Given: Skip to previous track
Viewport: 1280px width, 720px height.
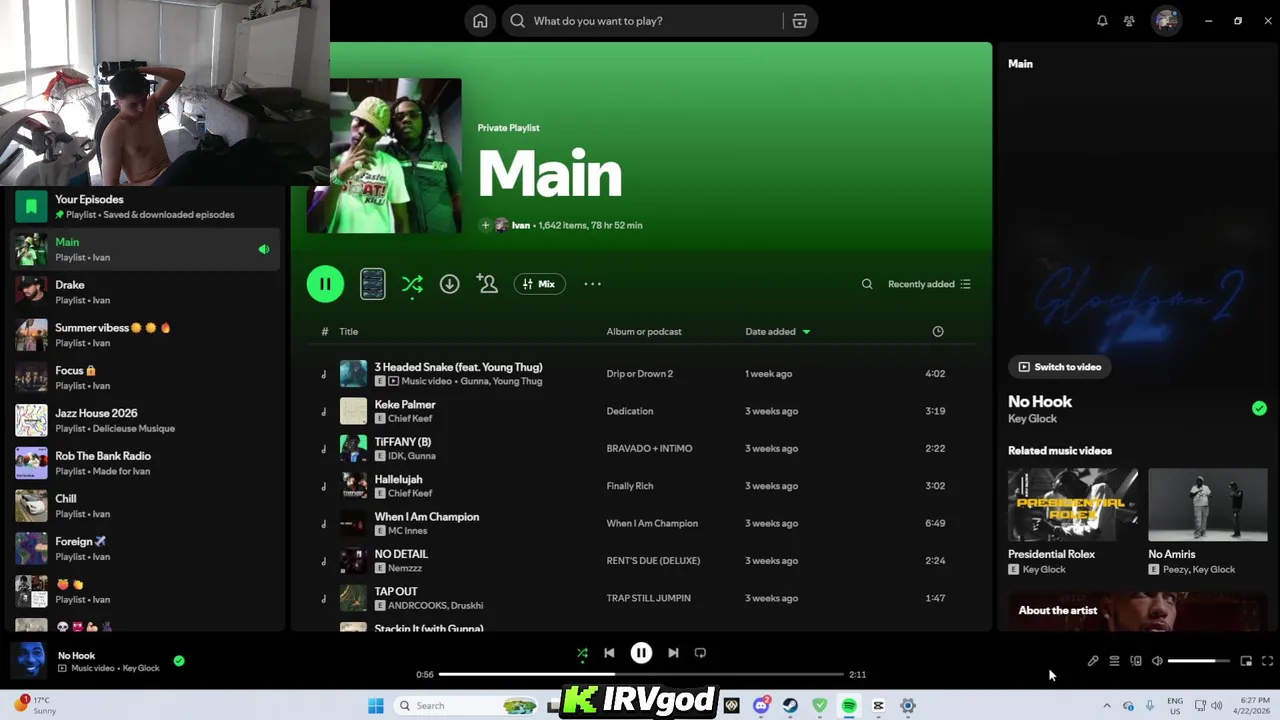Looking at the screenshot, I should [609, 653].
